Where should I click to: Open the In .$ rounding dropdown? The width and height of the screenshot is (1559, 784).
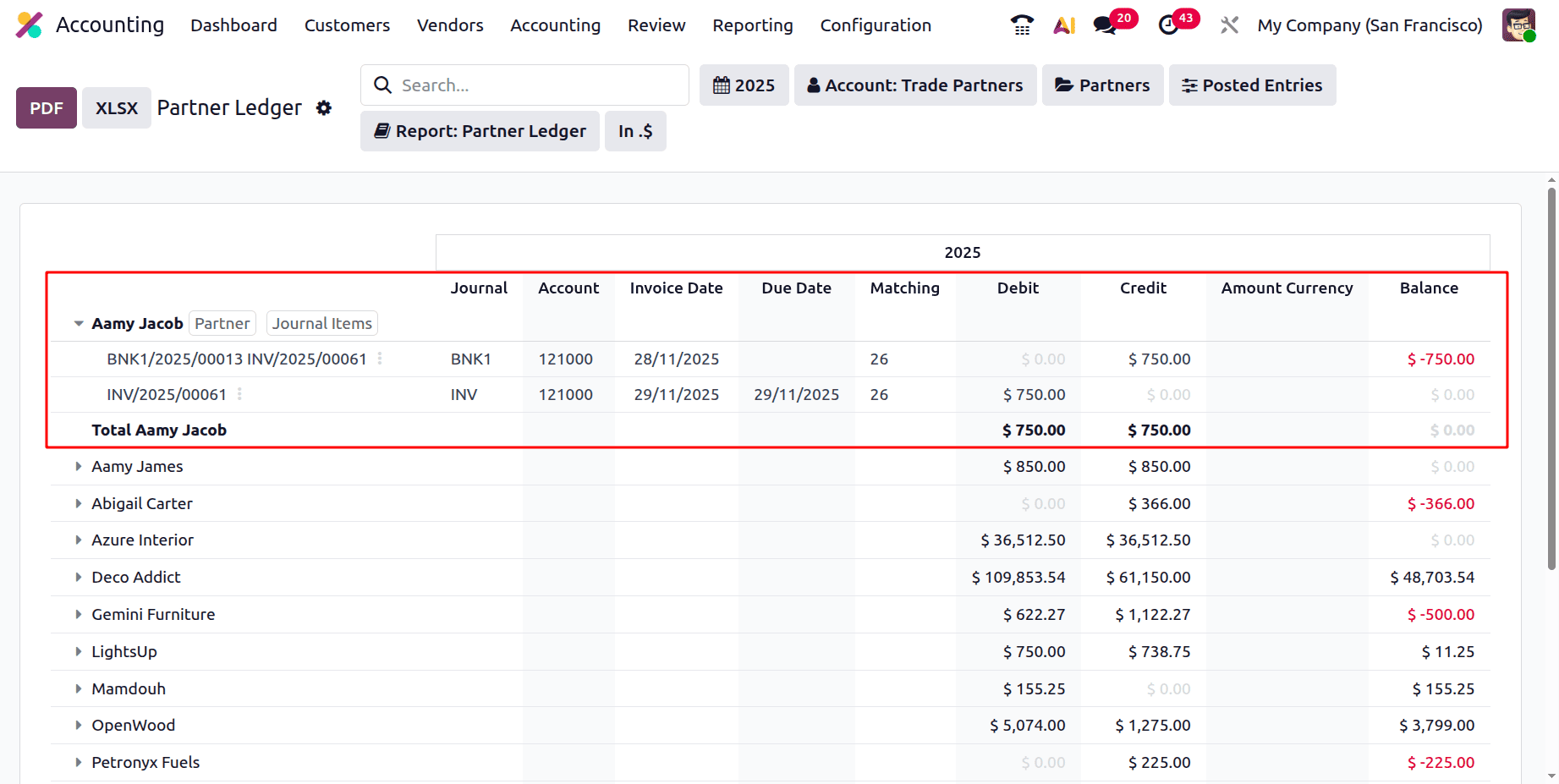635,131
